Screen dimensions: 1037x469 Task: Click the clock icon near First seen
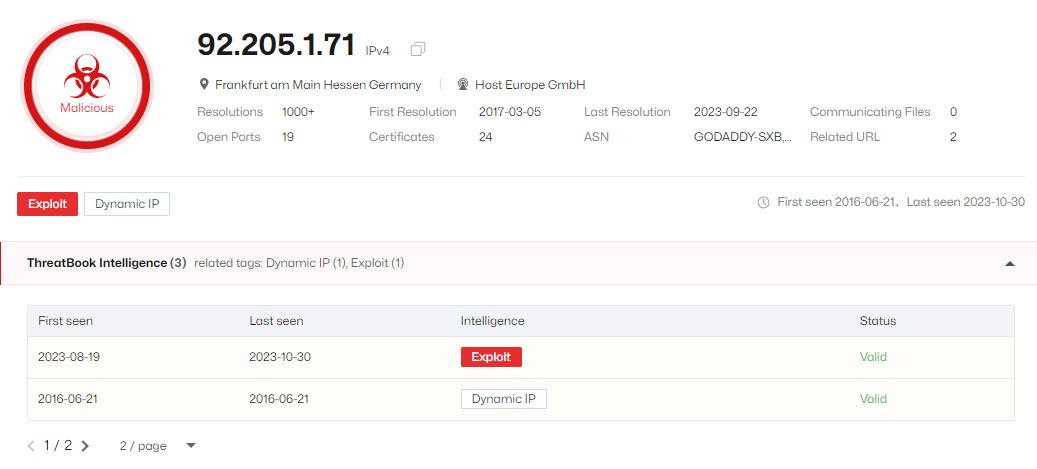click(763, 202)
